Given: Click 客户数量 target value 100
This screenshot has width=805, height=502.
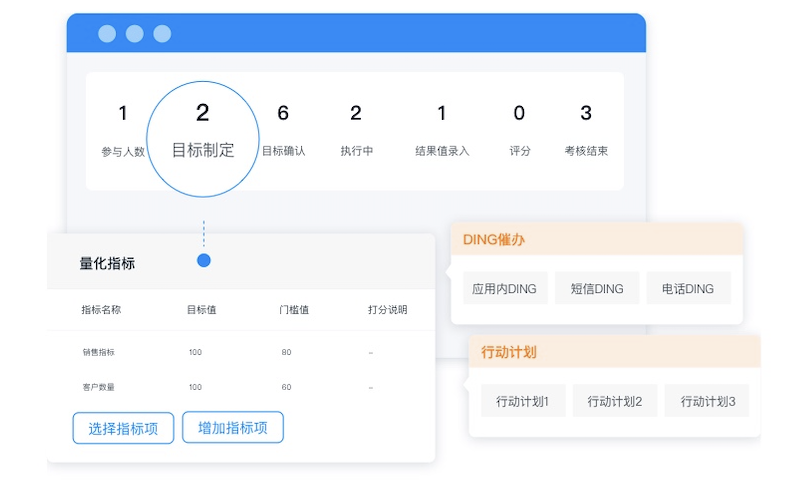Looking at the screenshot, I should [195, 387].
